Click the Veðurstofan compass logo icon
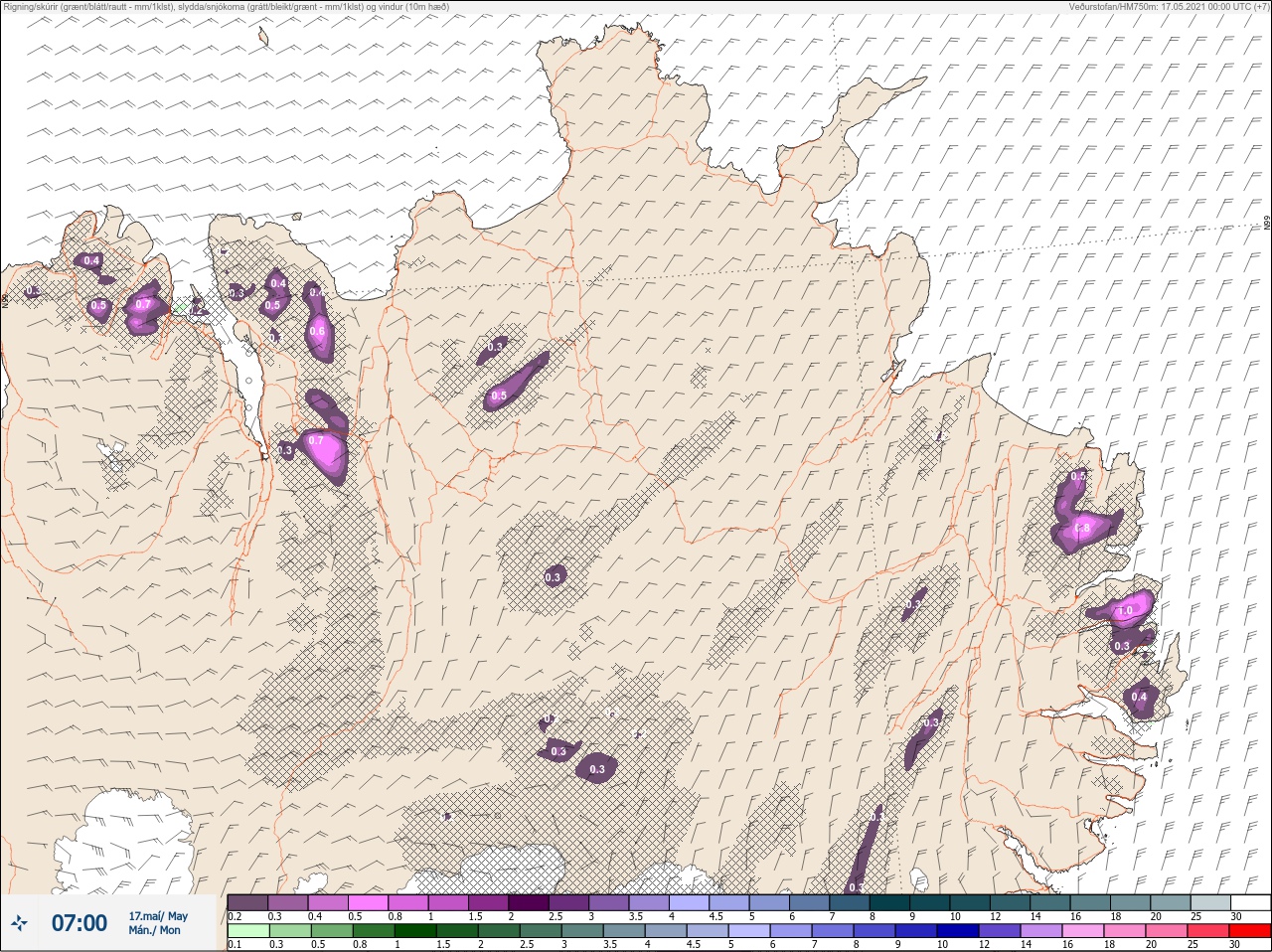Image resolution: width=1272 pixels, height=952 pixels. (20, 924)
